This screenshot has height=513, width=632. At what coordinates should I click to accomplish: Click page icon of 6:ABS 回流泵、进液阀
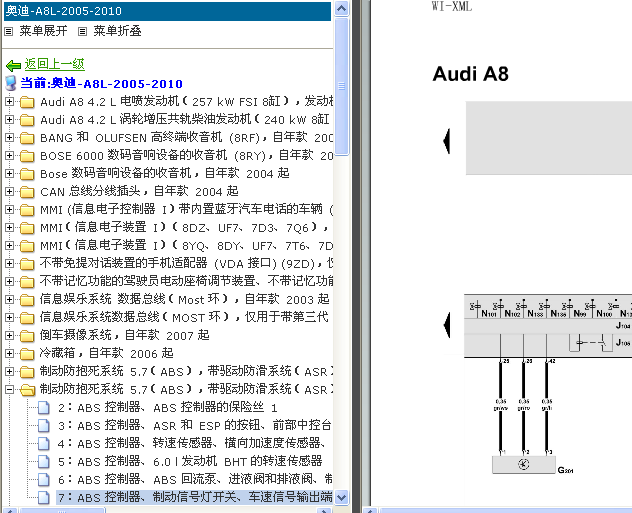click(44, 480)
